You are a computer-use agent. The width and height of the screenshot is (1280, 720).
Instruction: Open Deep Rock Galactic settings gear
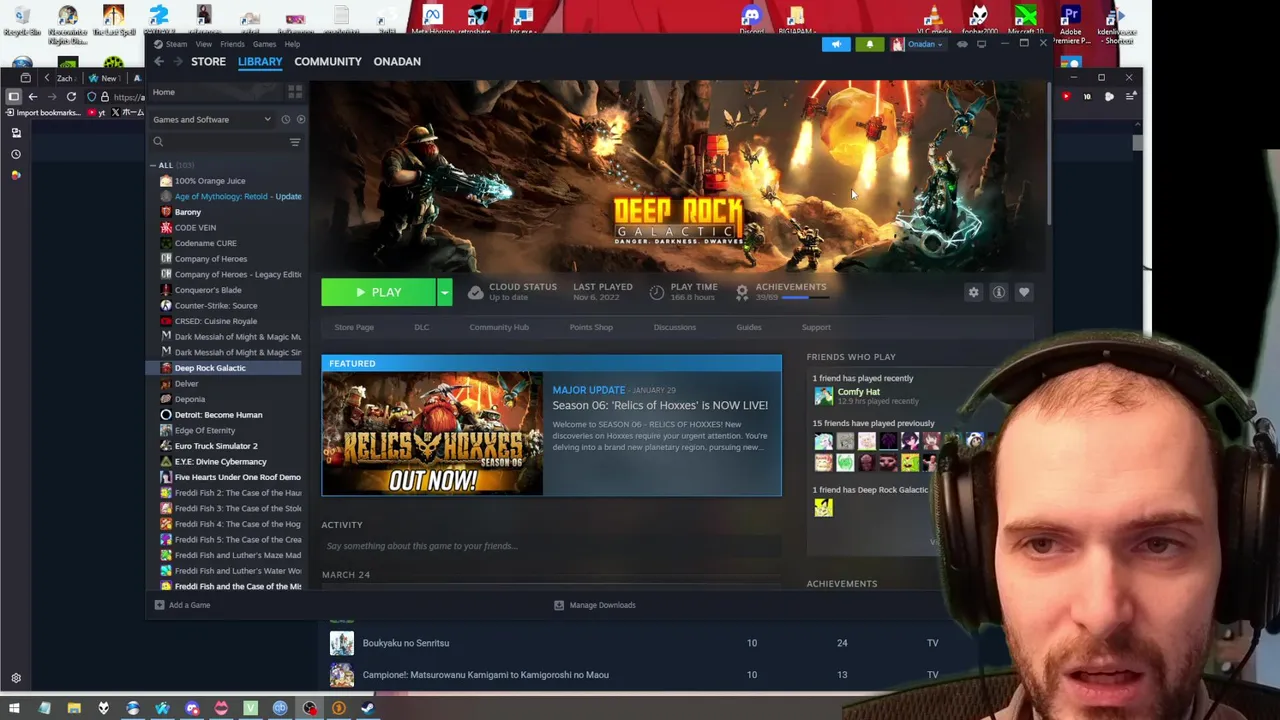[973, 292]
